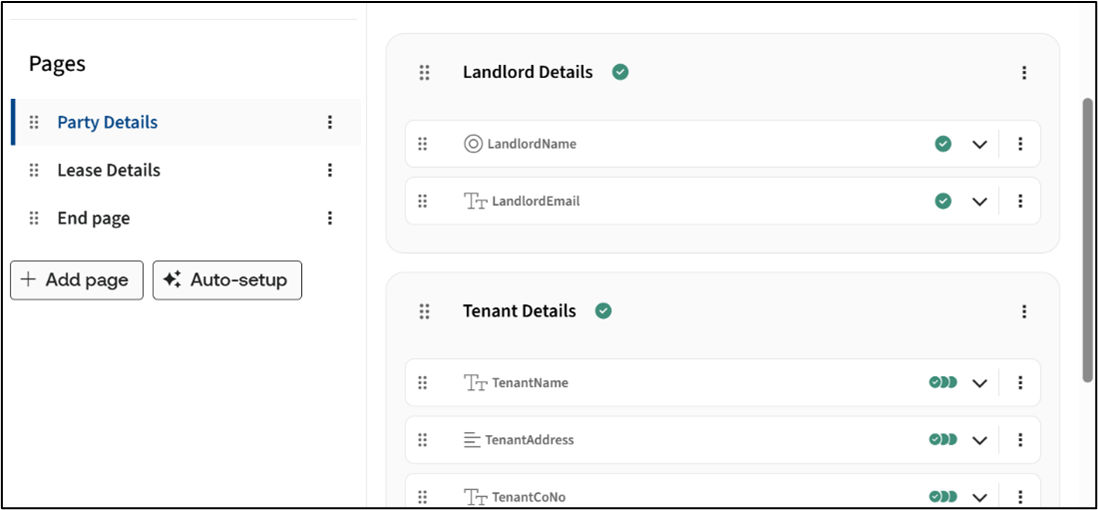Select the Lease Details page
This screenshot has width=1098, height=510.
pyautogui.click(x=108, y=170)
